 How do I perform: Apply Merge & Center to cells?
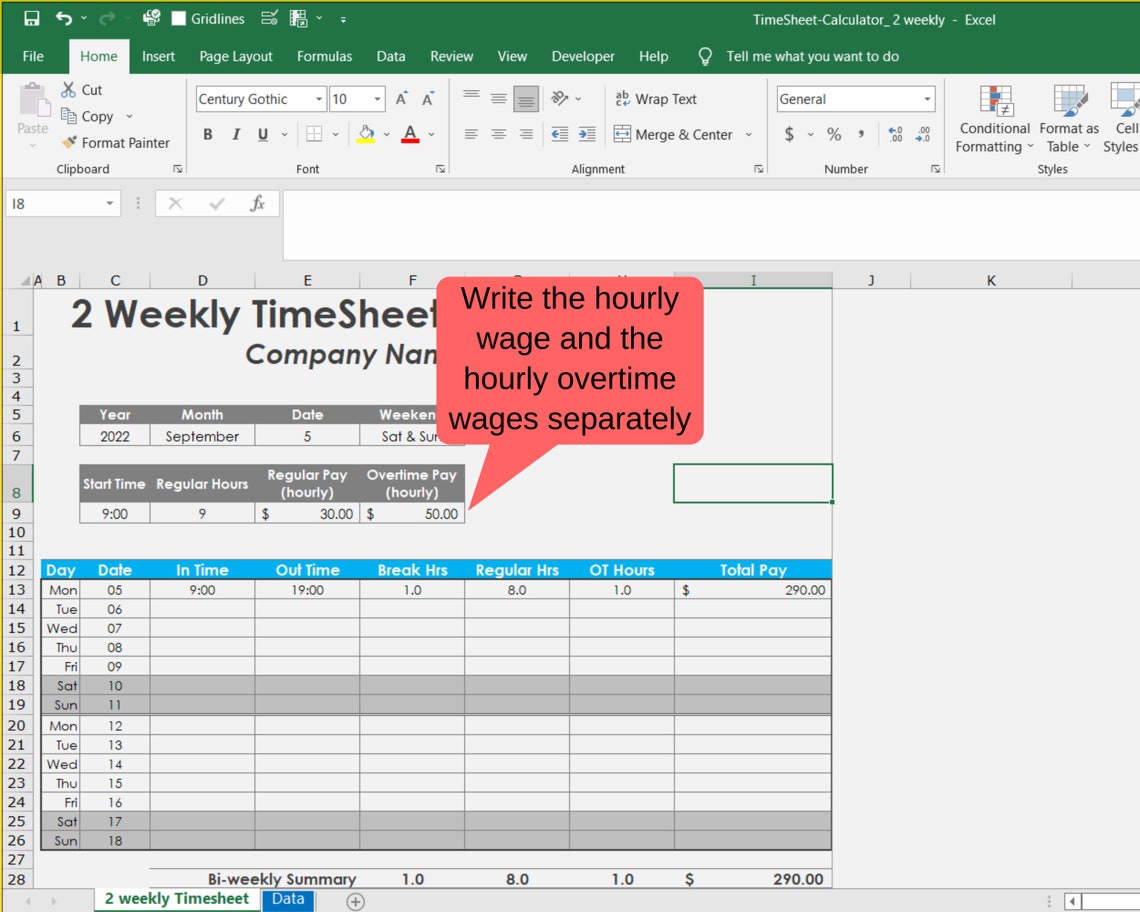(684, 134)
